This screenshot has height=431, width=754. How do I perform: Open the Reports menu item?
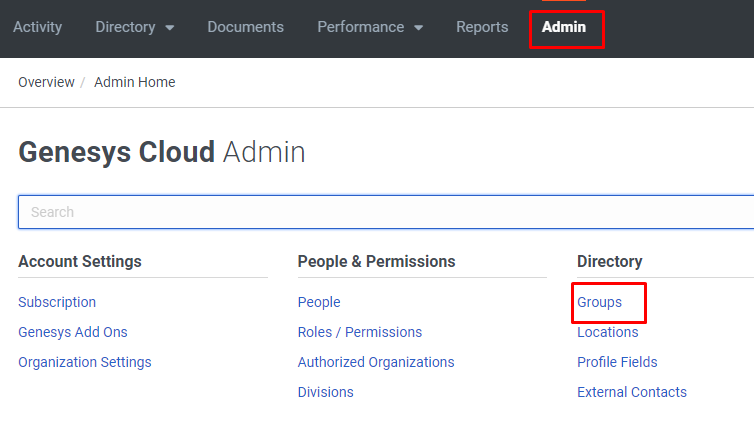[x=482, y=27]
